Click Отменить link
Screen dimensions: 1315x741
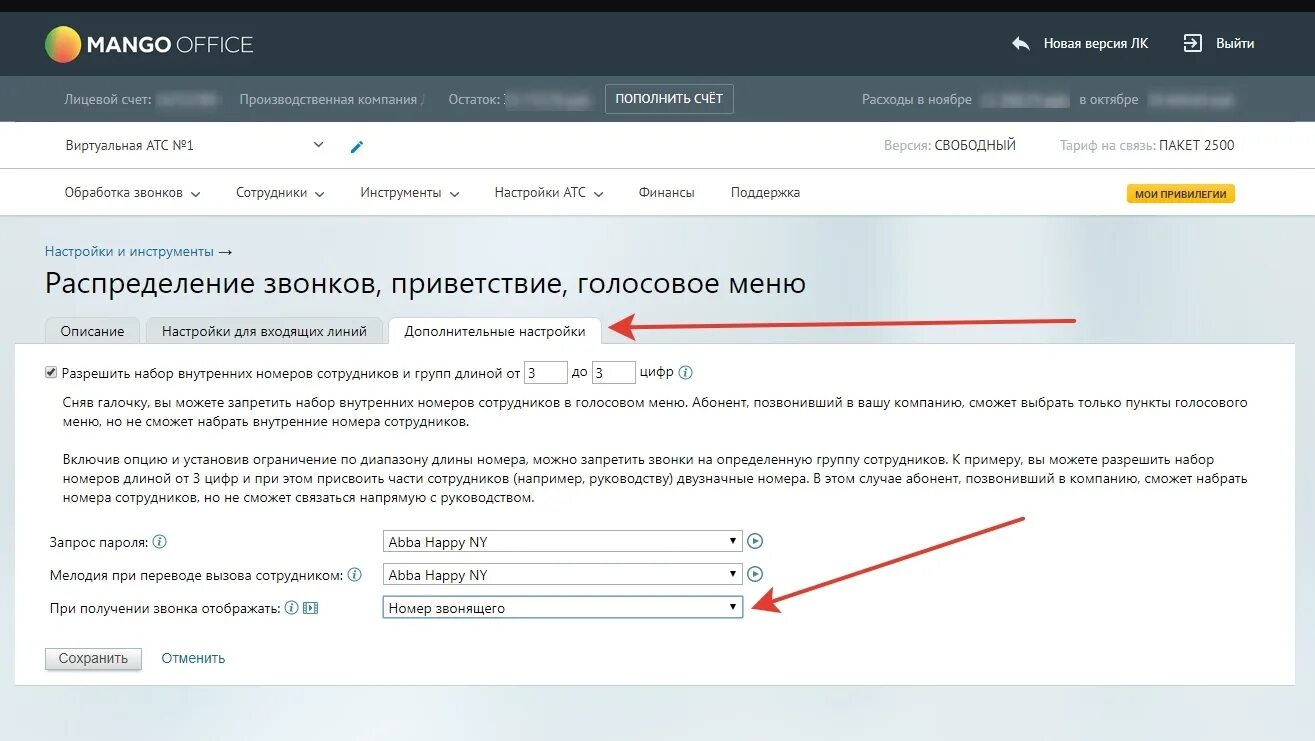click(193, 658)
